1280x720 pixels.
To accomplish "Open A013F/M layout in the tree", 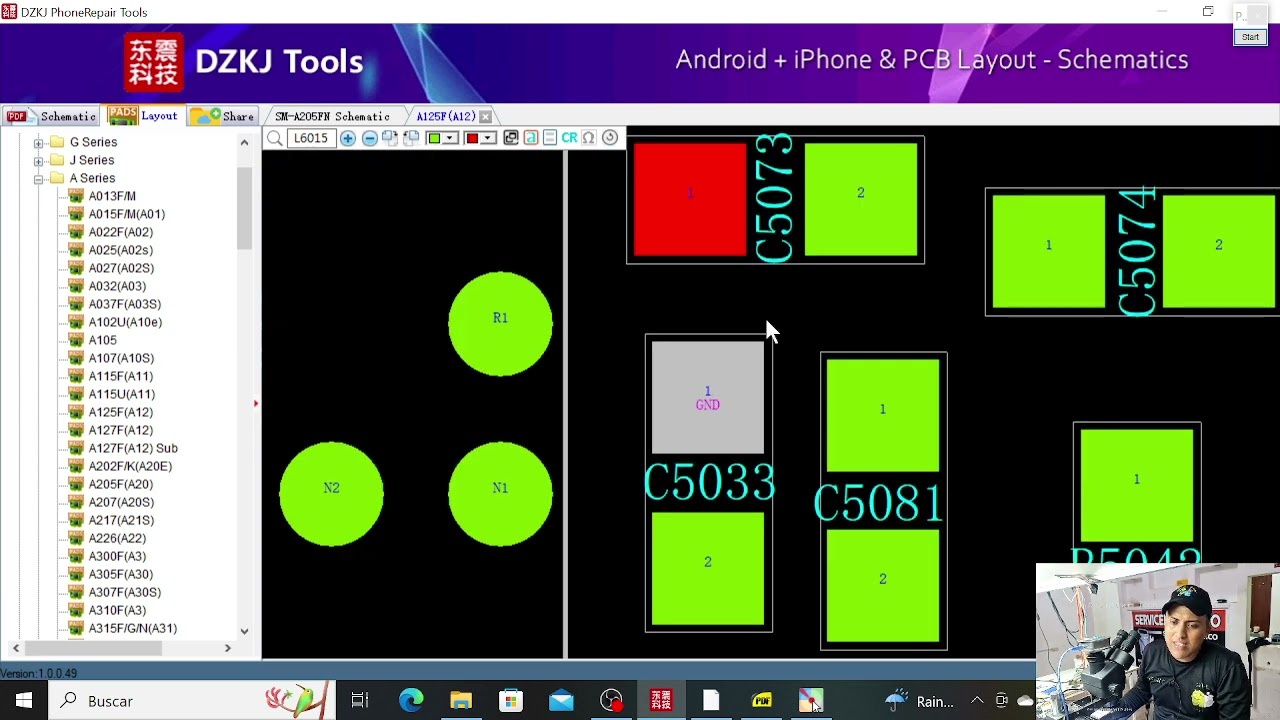I will click(x=112, y=196).
